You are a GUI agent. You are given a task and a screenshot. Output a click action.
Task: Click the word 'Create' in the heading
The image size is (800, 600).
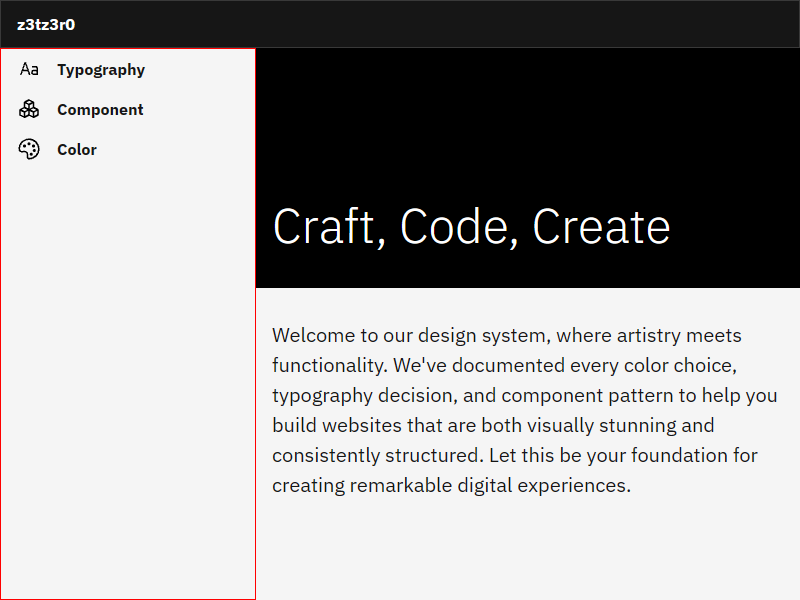pos(601,227)
